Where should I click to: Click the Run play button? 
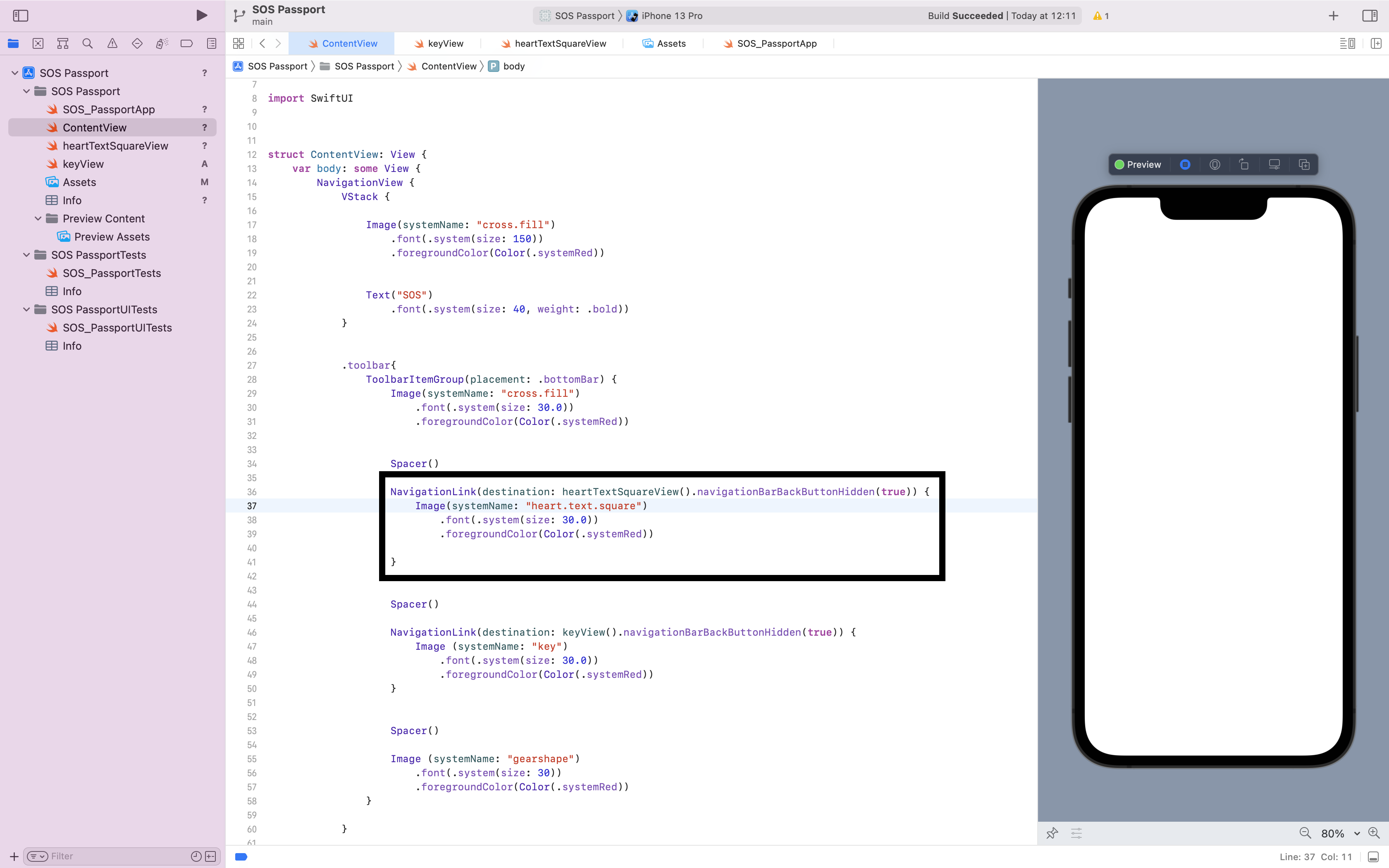click(x=201, y=16)
